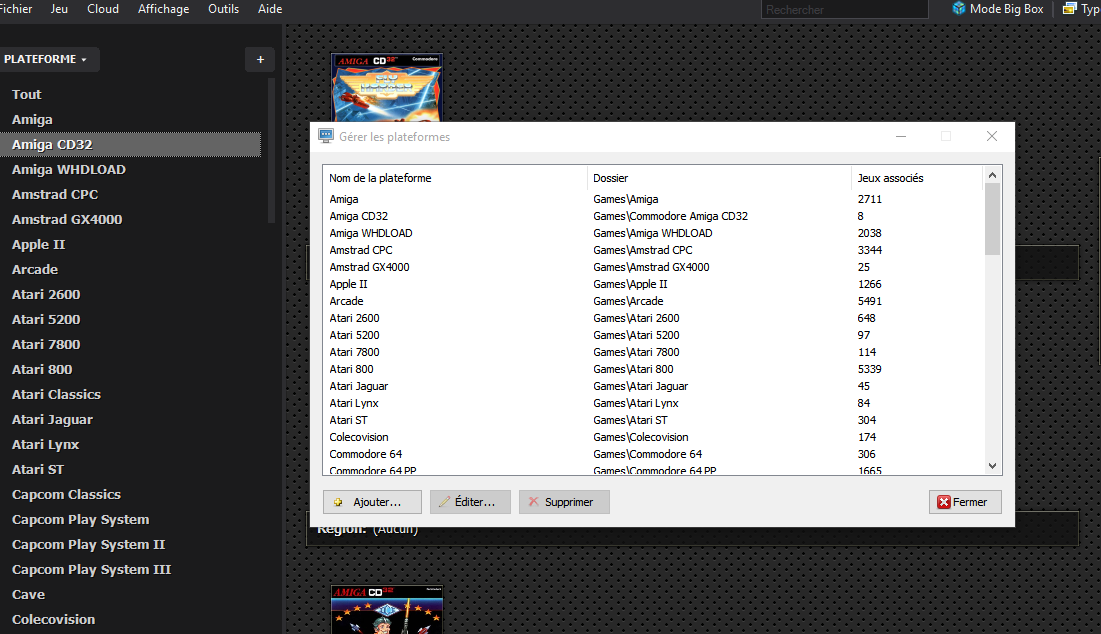Select Capcom Play System in the sidebar

tap(80, 520)
